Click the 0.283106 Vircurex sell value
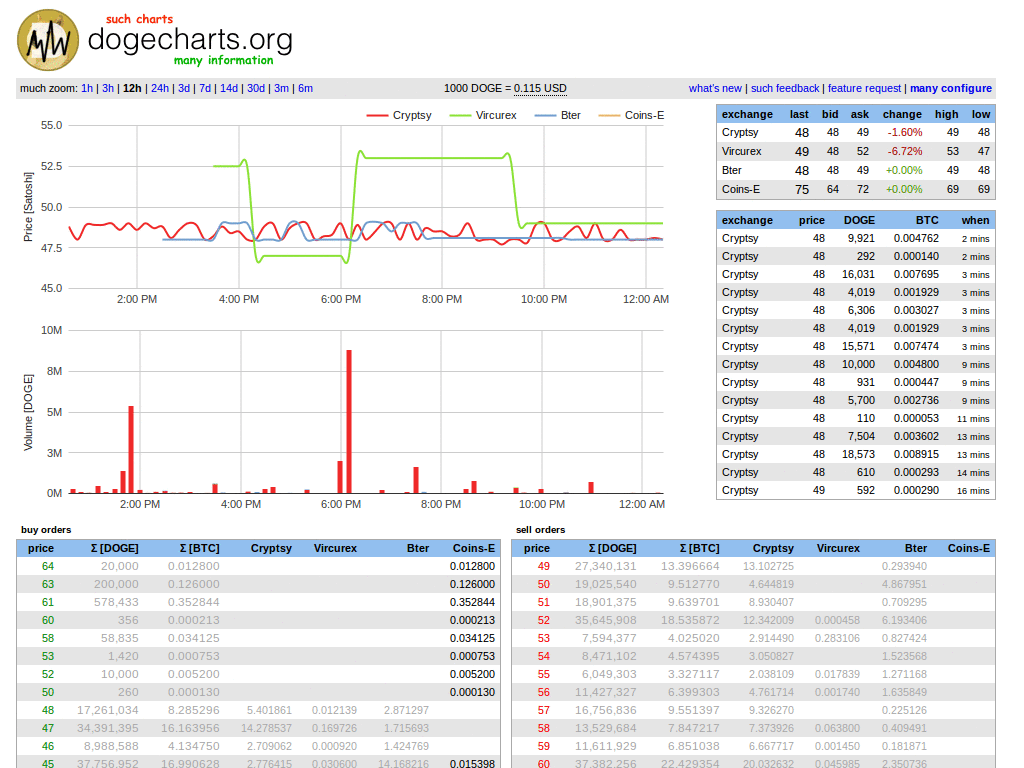 click(837, 638)
